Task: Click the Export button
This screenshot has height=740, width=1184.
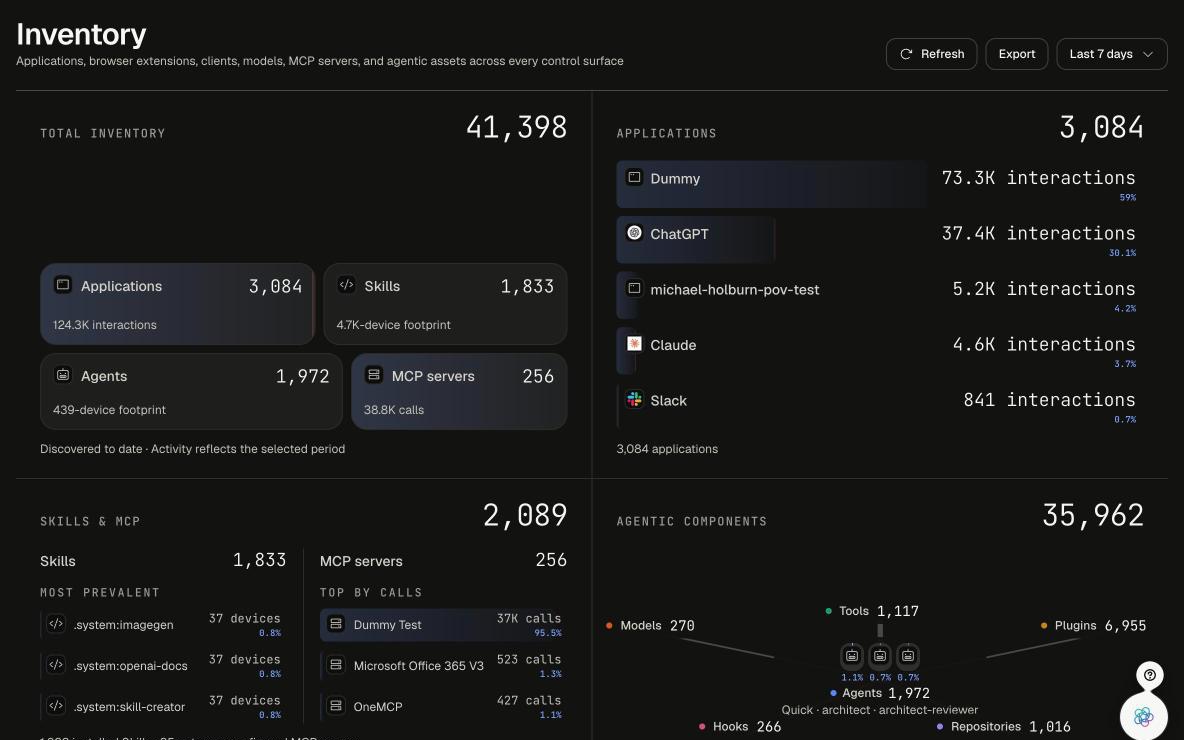Action: [x=1016, y=54]
